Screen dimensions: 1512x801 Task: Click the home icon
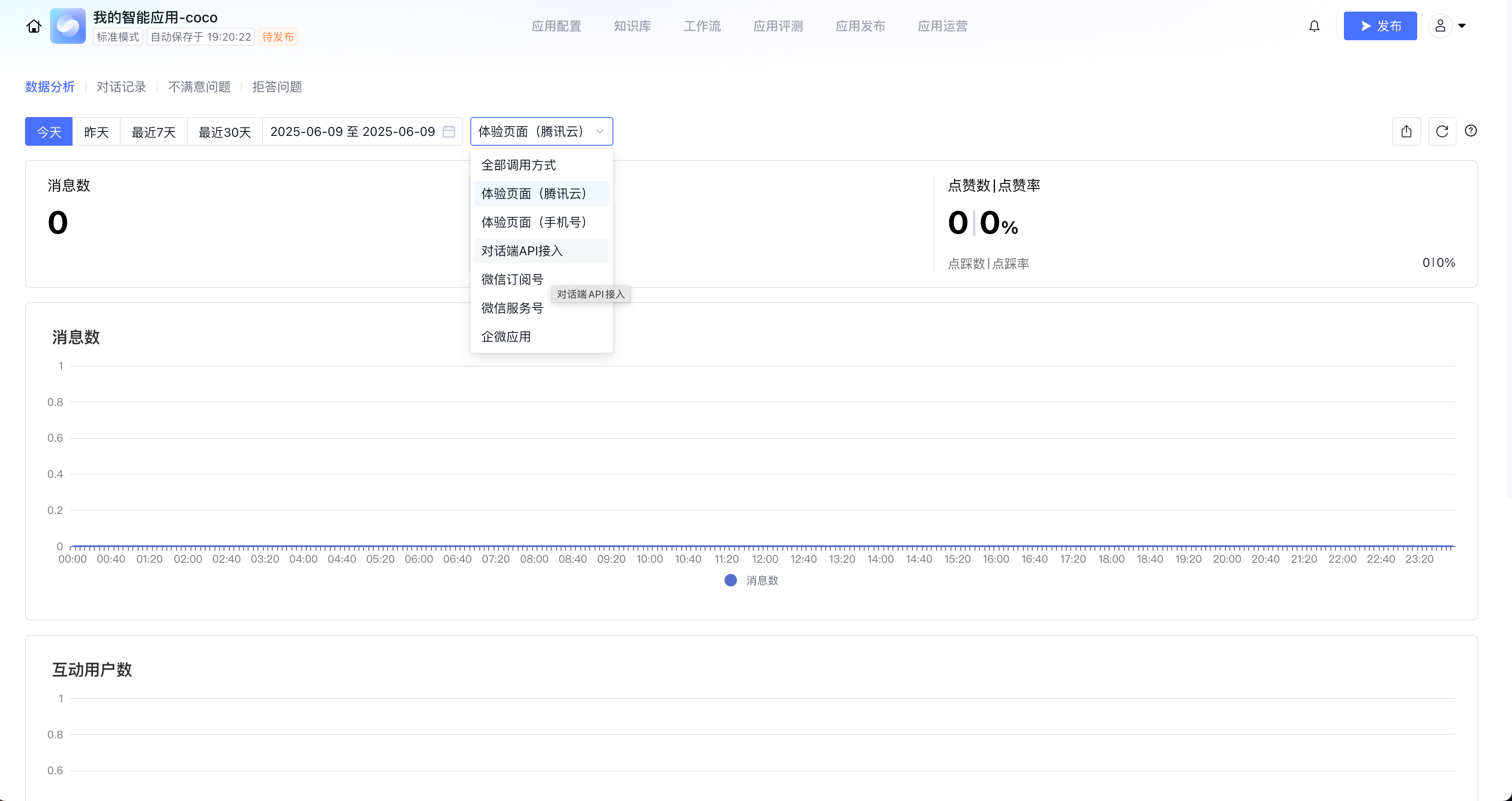pos(34,26)
